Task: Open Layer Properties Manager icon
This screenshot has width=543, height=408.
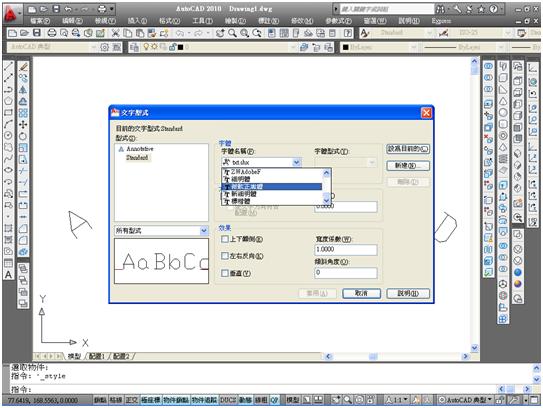Action: (135, 47)
